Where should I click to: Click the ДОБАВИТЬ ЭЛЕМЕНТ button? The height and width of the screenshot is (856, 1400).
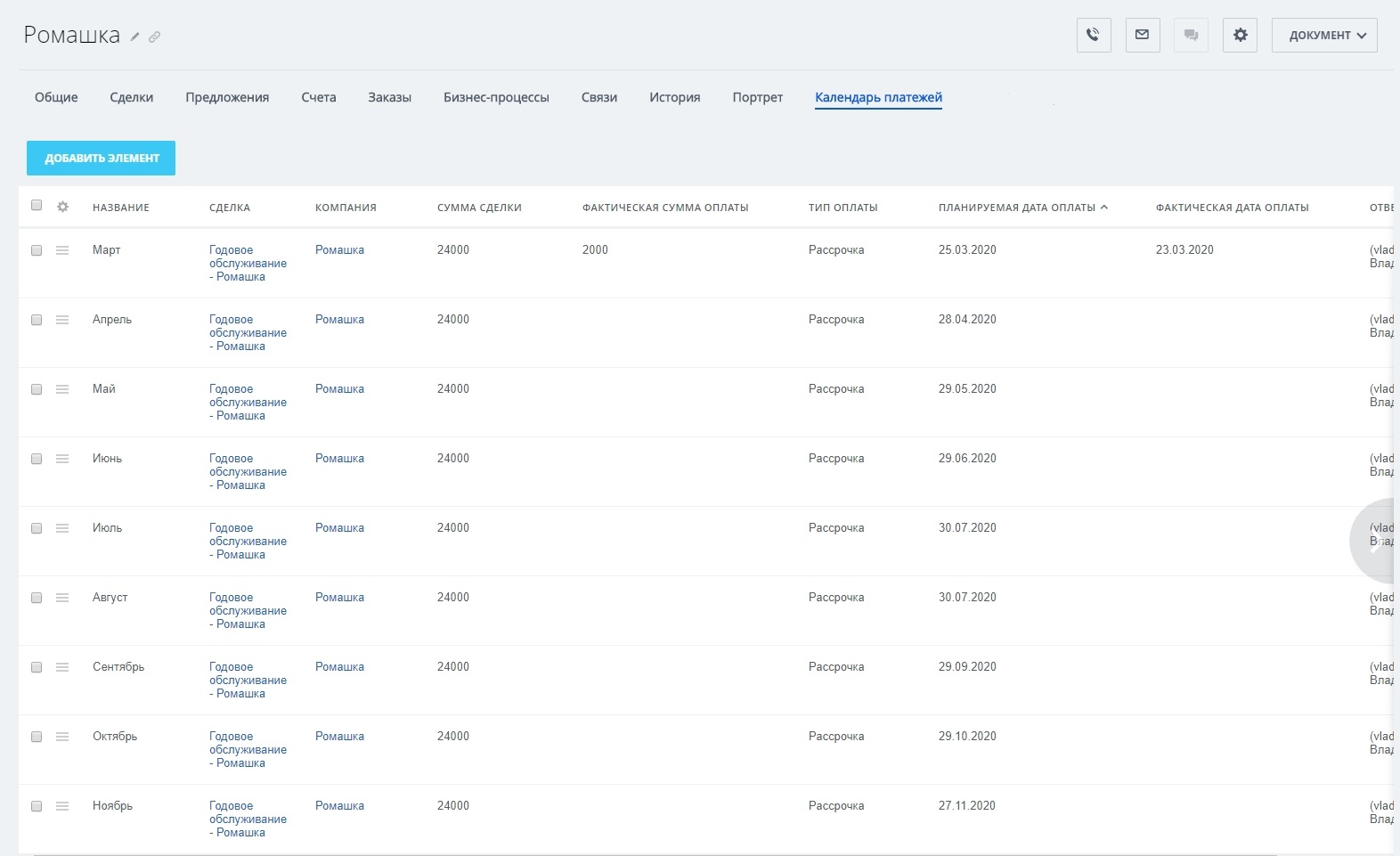coord(101,158)
